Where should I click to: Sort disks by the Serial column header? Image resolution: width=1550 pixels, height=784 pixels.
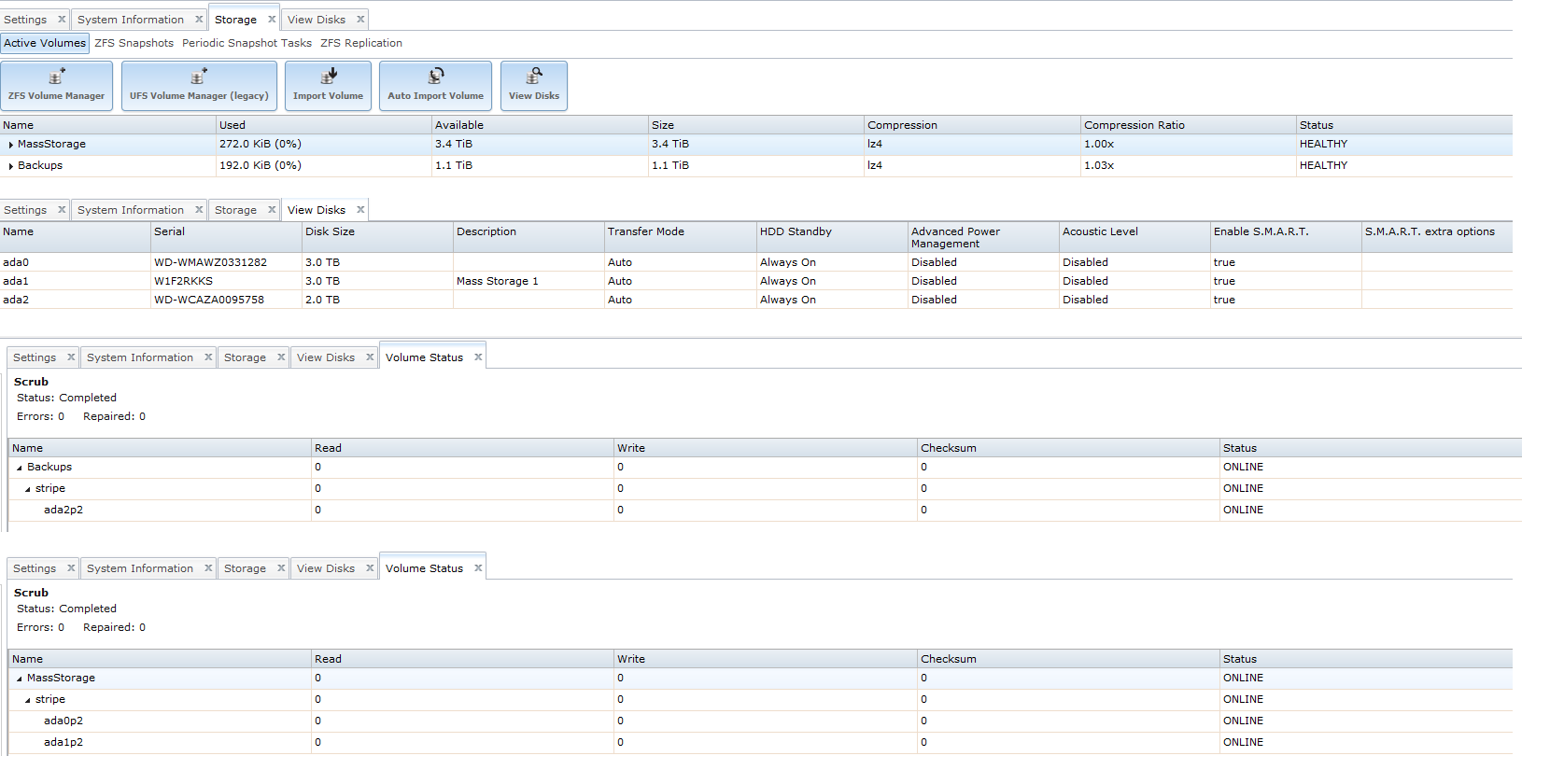tap(227, 237)
